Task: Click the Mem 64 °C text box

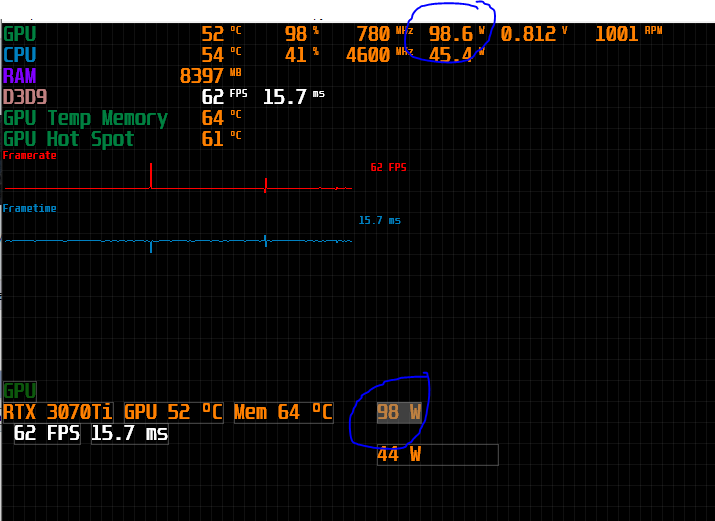Action: pos(284,413)
